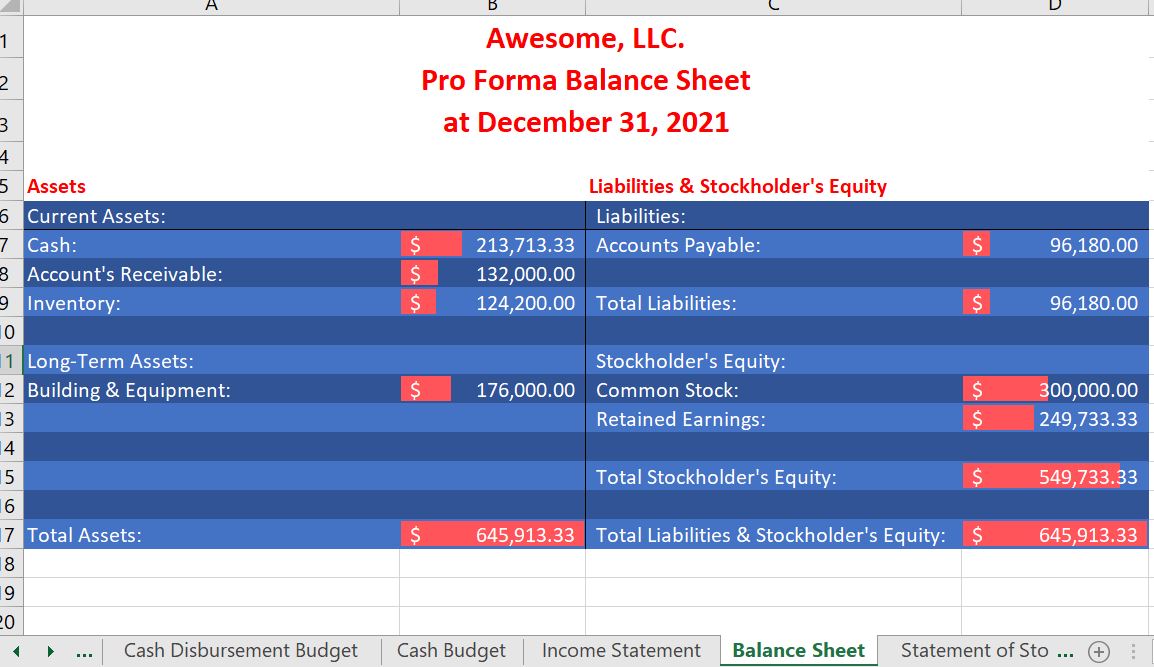
Task: Switch to the Income Statement sheet
Action: 621,649
